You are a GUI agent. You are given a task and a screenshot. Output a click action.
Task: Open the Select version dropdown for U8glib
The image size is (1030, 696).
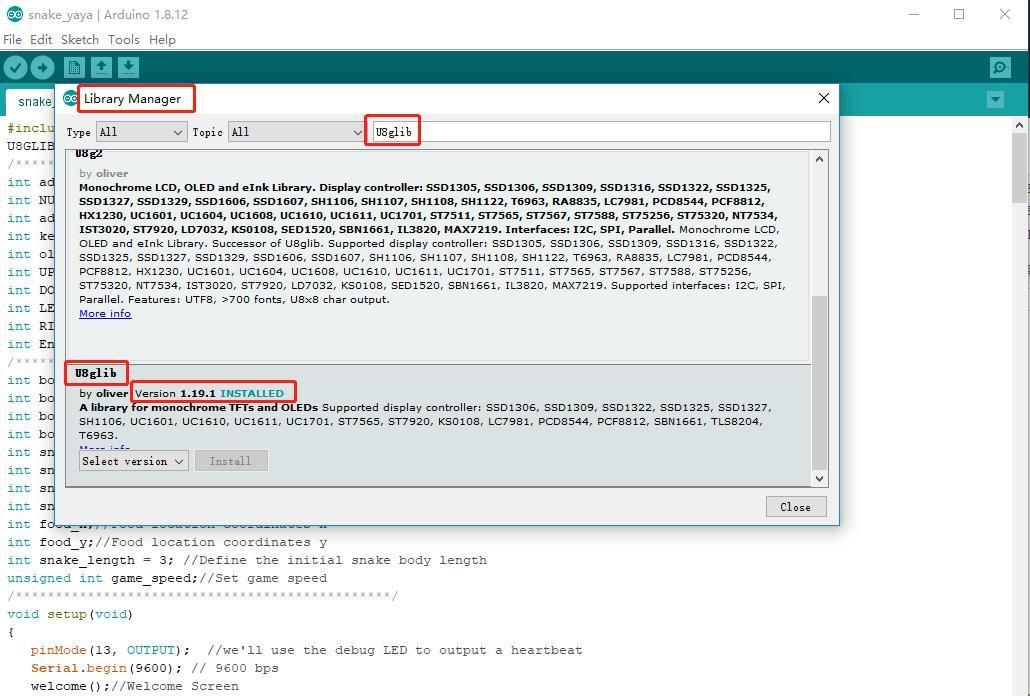(133, 461)
